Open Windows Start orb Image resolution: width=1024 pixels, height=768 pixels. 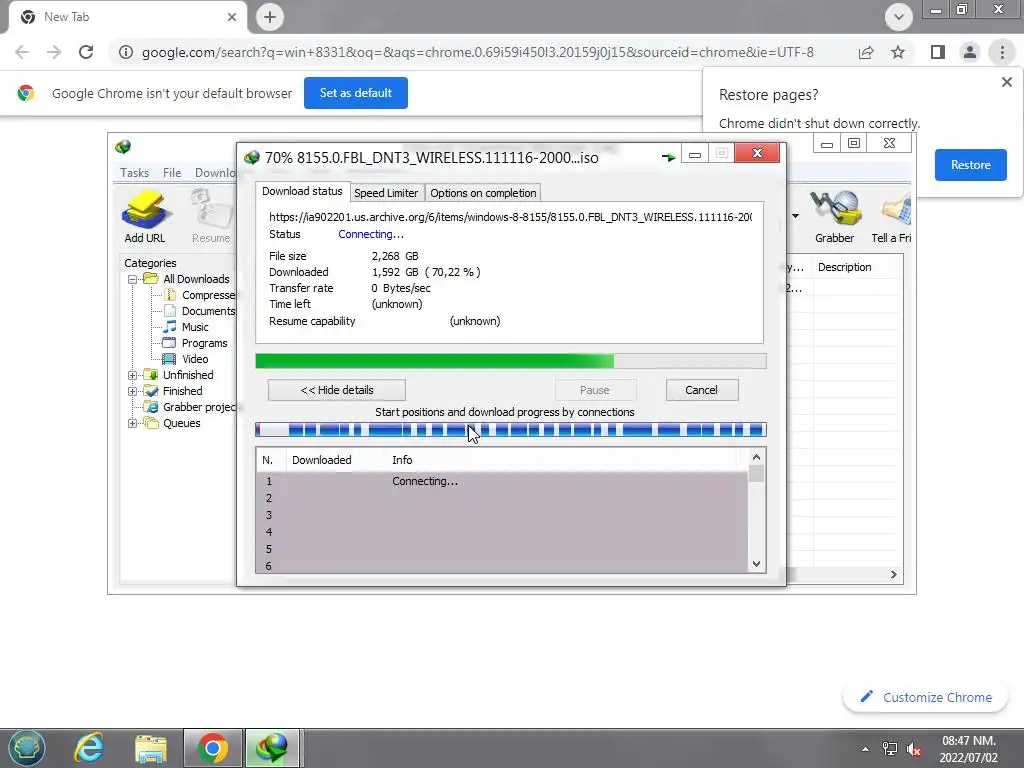click(27, 748)
